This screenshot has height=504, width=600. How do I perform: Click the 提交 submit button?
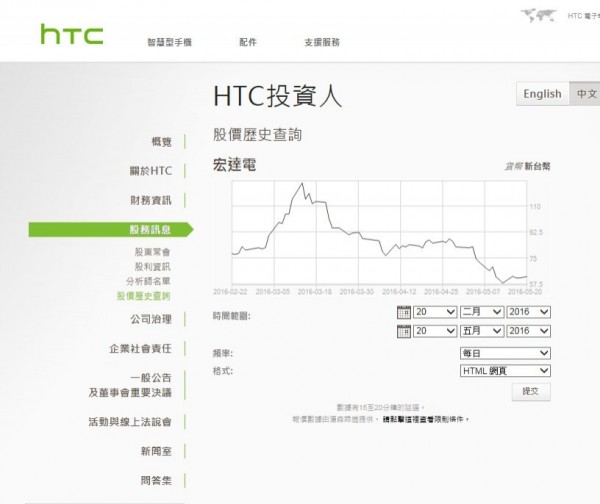[x=531, y=391]
